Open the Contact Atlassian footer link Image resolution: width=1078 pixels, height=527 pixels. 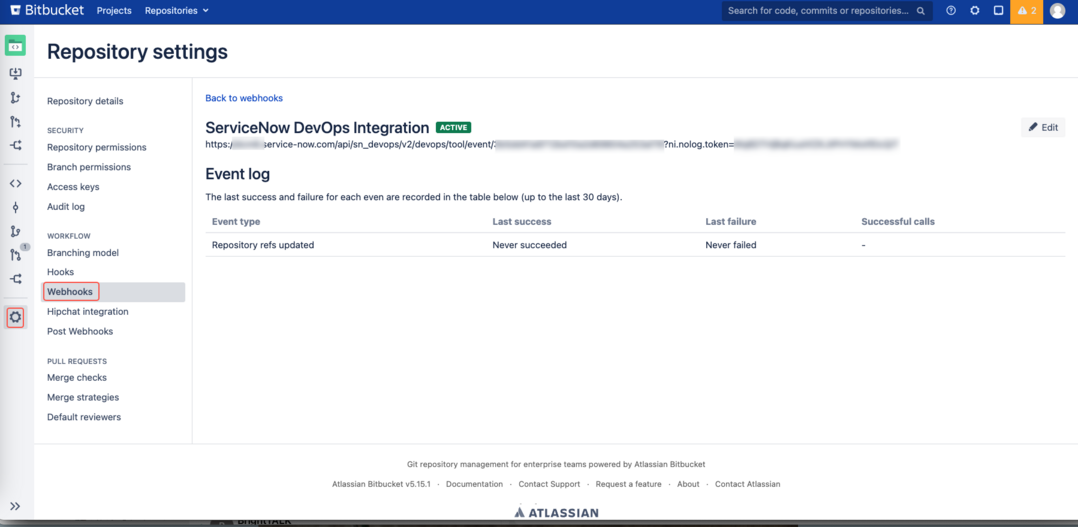(x=747, y=484)
